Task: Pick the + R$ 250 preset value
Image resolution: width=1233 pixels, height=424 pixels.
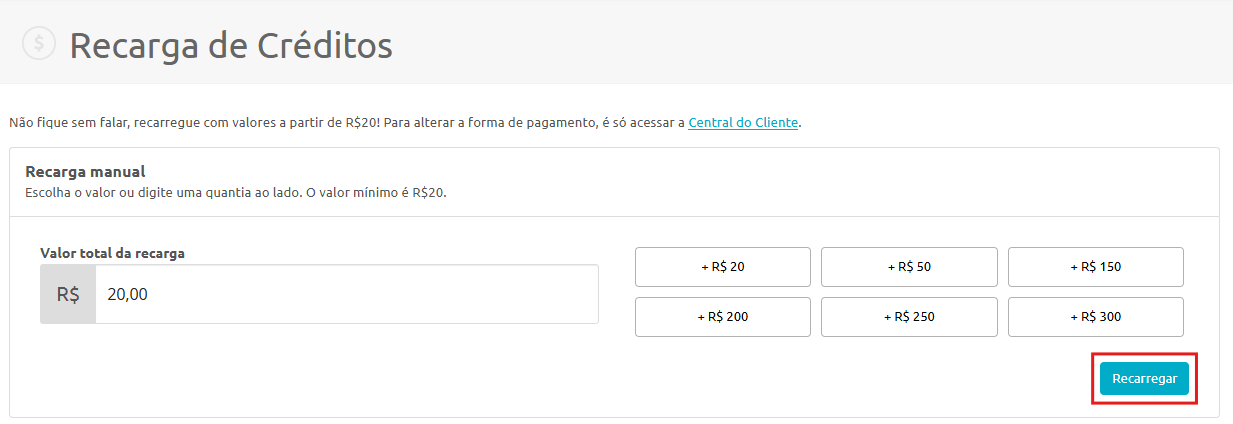Action: pos(909,317)
